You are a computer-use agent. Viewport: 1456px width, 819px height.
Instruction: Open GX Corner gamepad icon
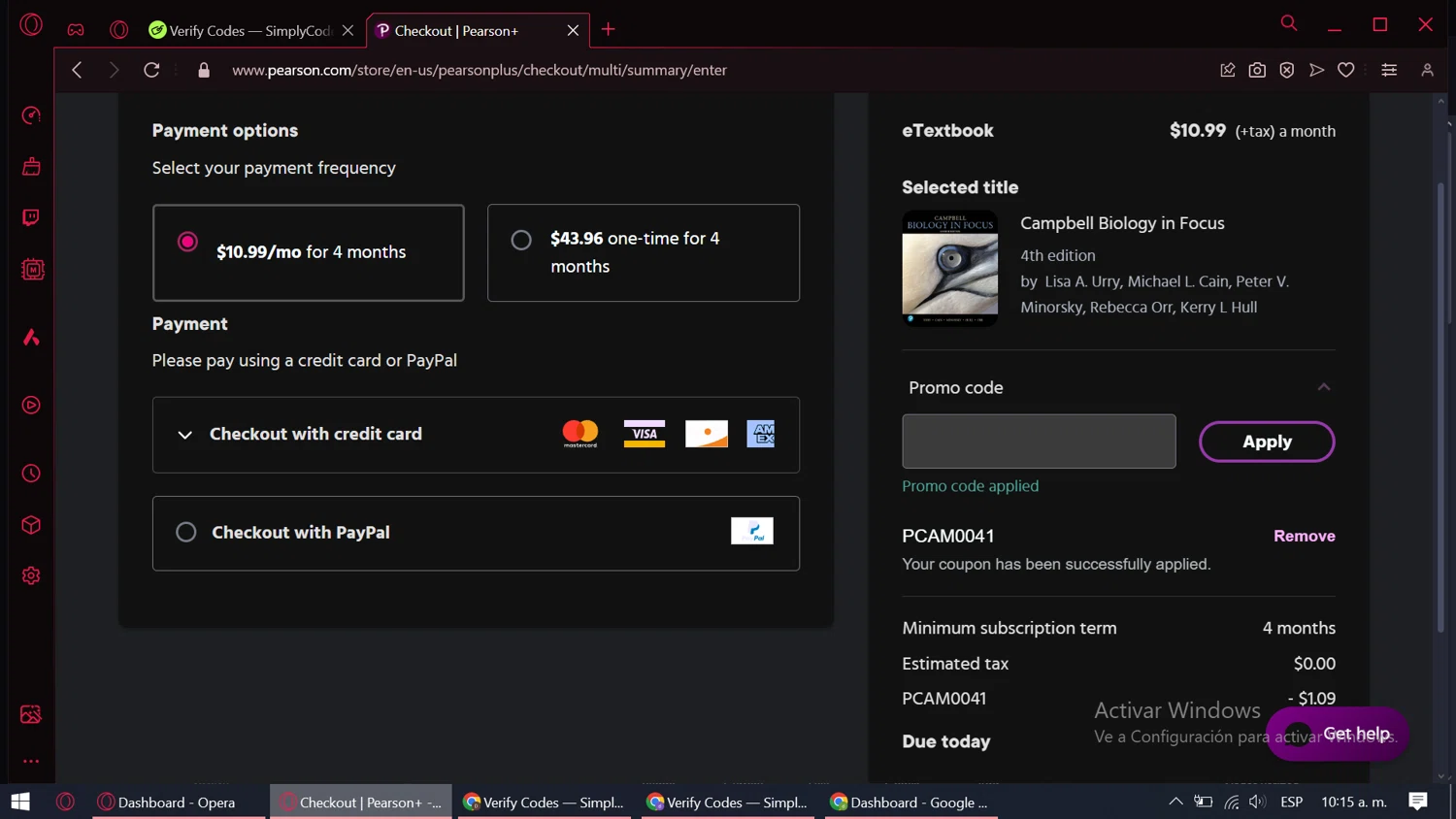(76, 30)
